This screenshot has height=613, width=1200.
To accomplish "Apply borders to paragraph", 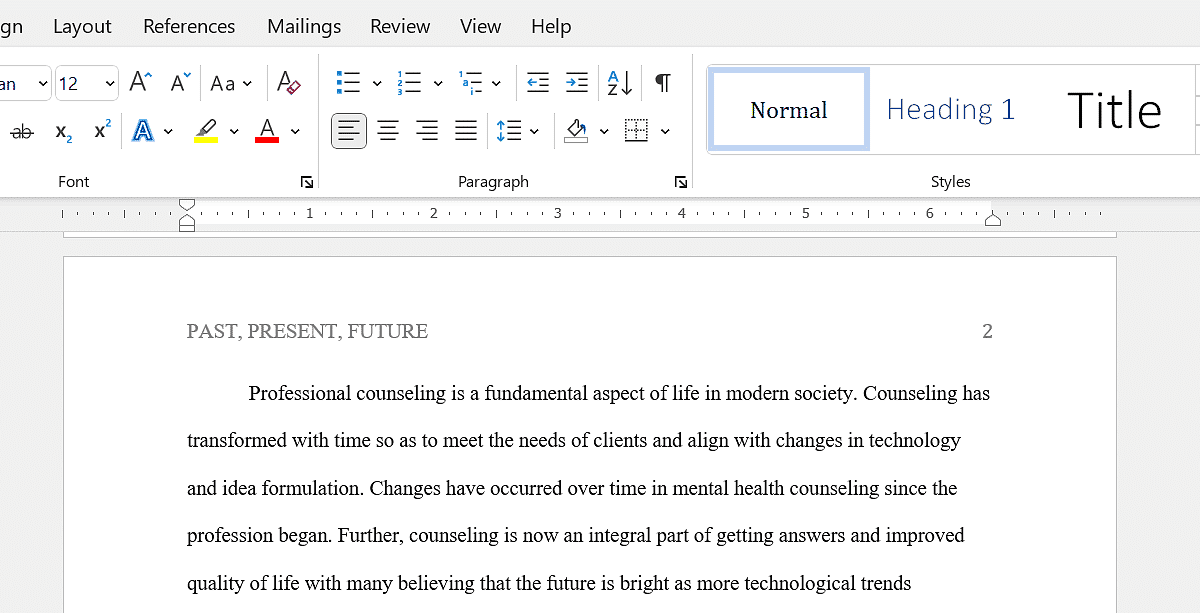I will point(637,131).
